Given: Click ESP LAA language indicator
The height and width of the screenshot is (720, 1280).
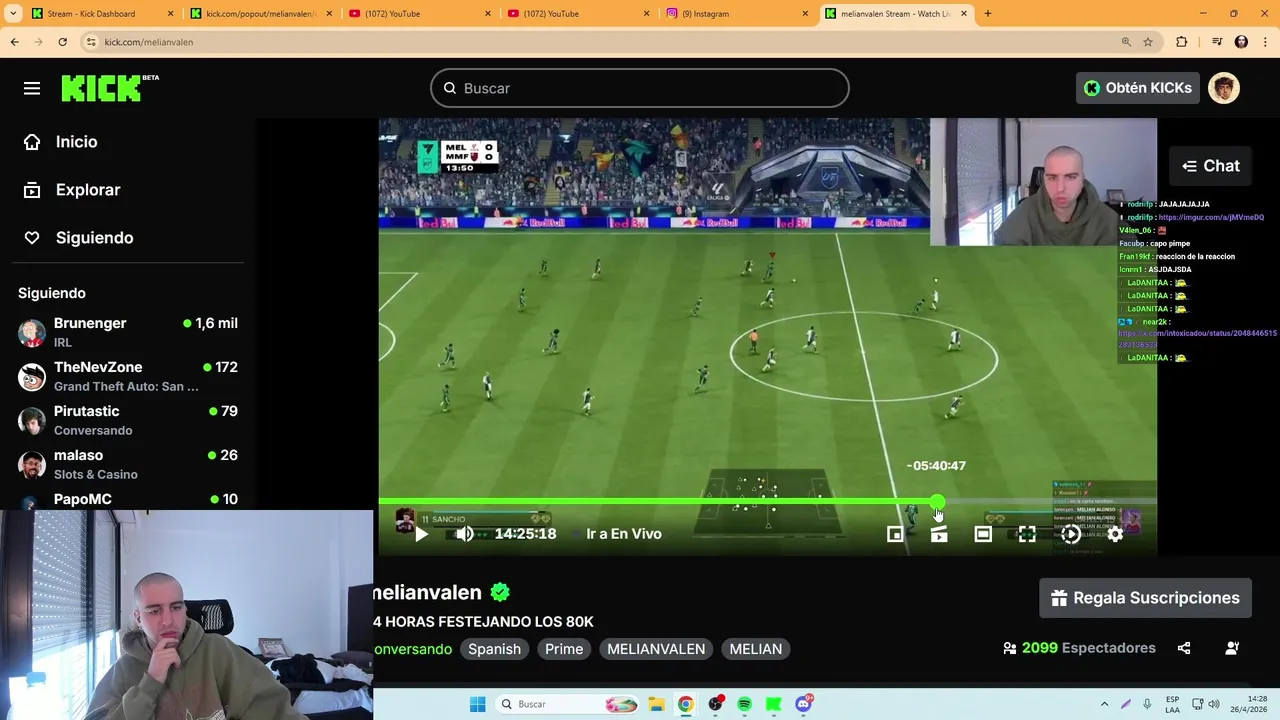Looking at the screenshot, I should point(1172,704).
